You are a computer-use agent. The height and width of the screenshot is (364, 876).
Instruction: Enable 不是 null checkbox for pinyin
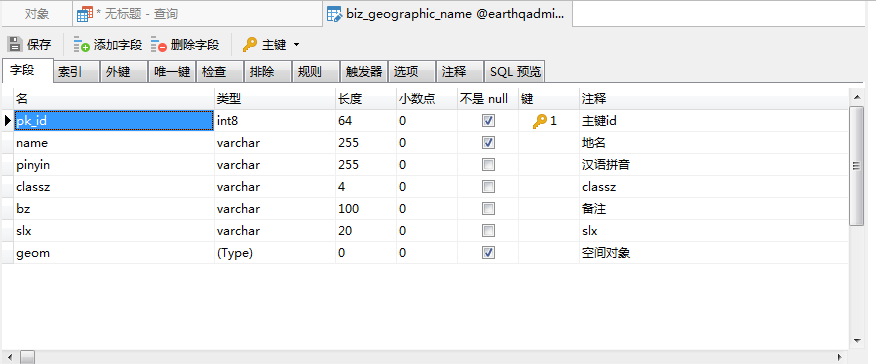488,165
